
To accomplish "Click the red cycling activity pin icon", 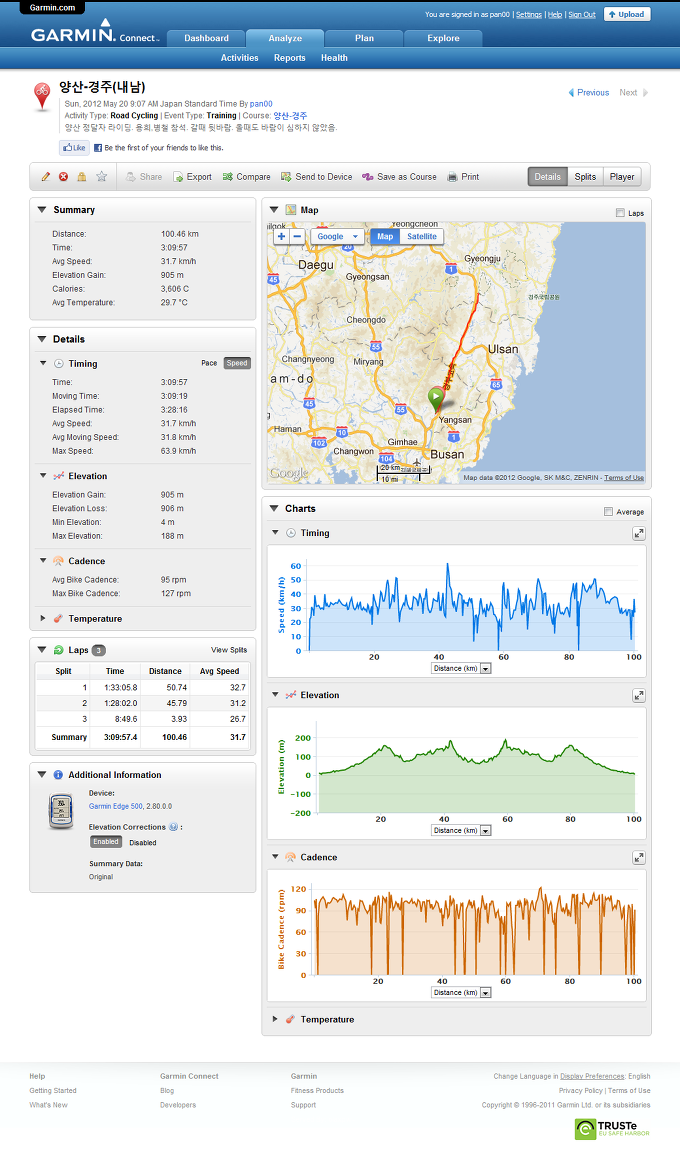I will click(42, 97).
